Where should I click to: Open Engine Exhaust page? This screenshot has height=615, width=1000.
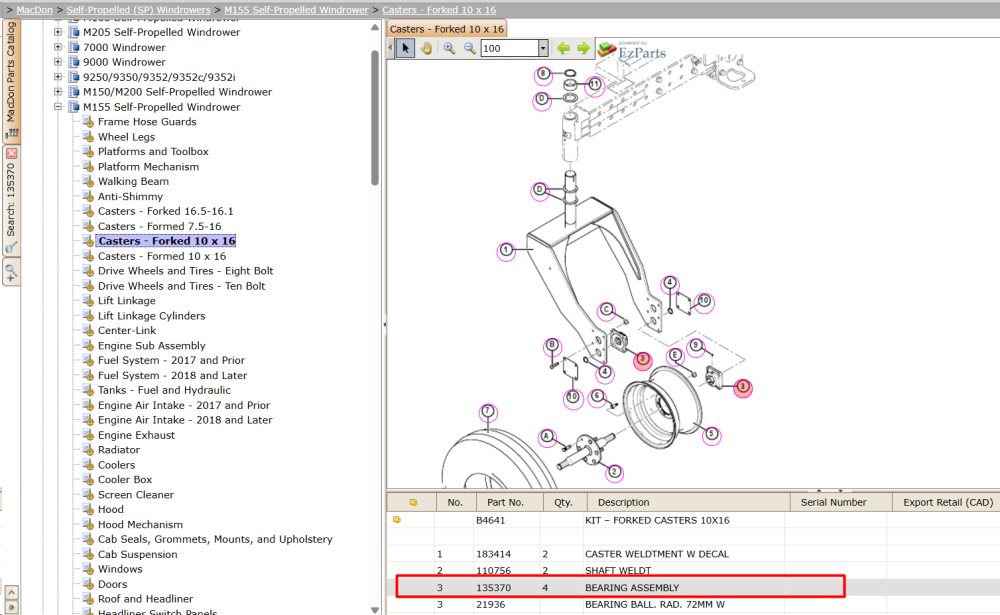(x=136, y=435)
